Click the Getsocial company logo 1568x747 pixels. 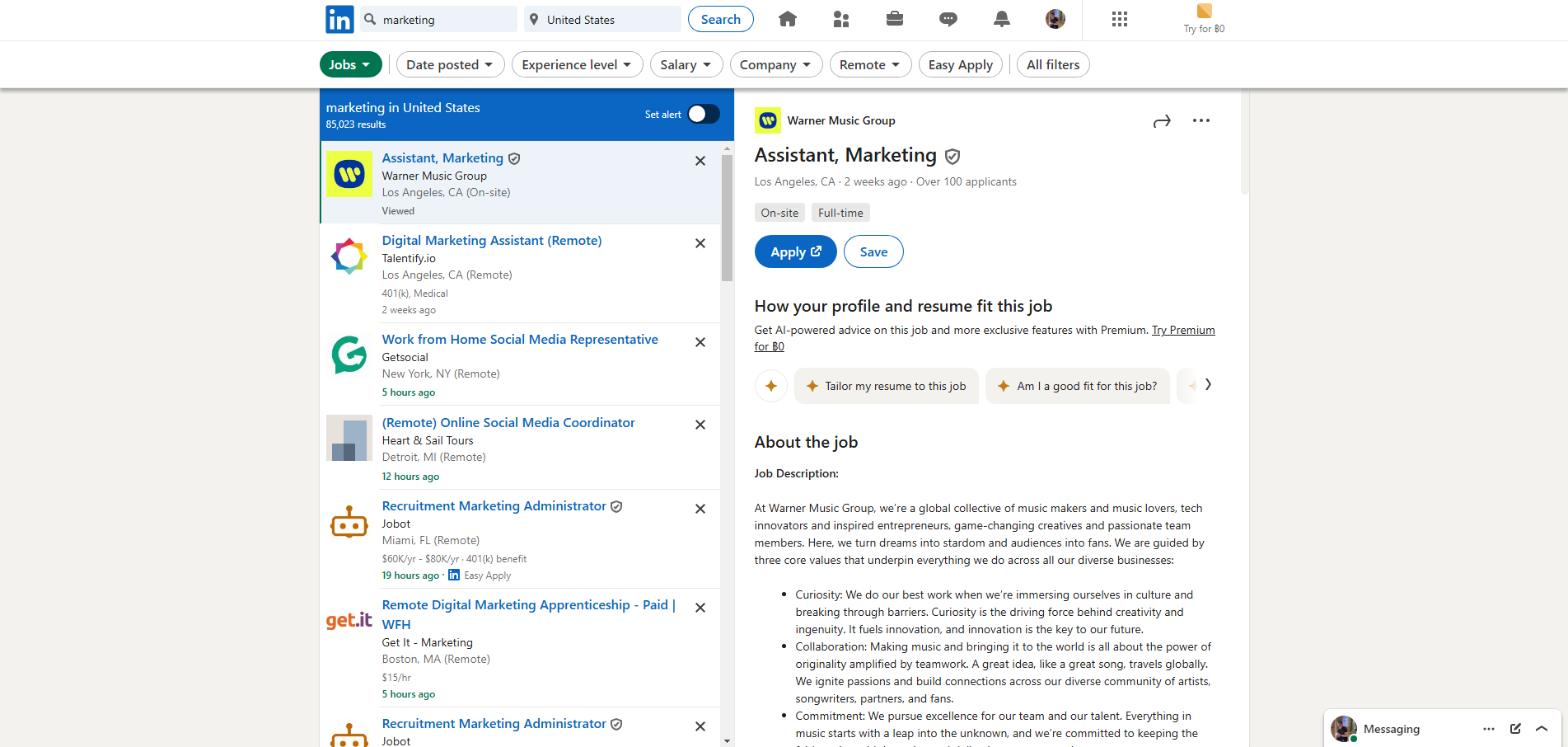[349, 355]
